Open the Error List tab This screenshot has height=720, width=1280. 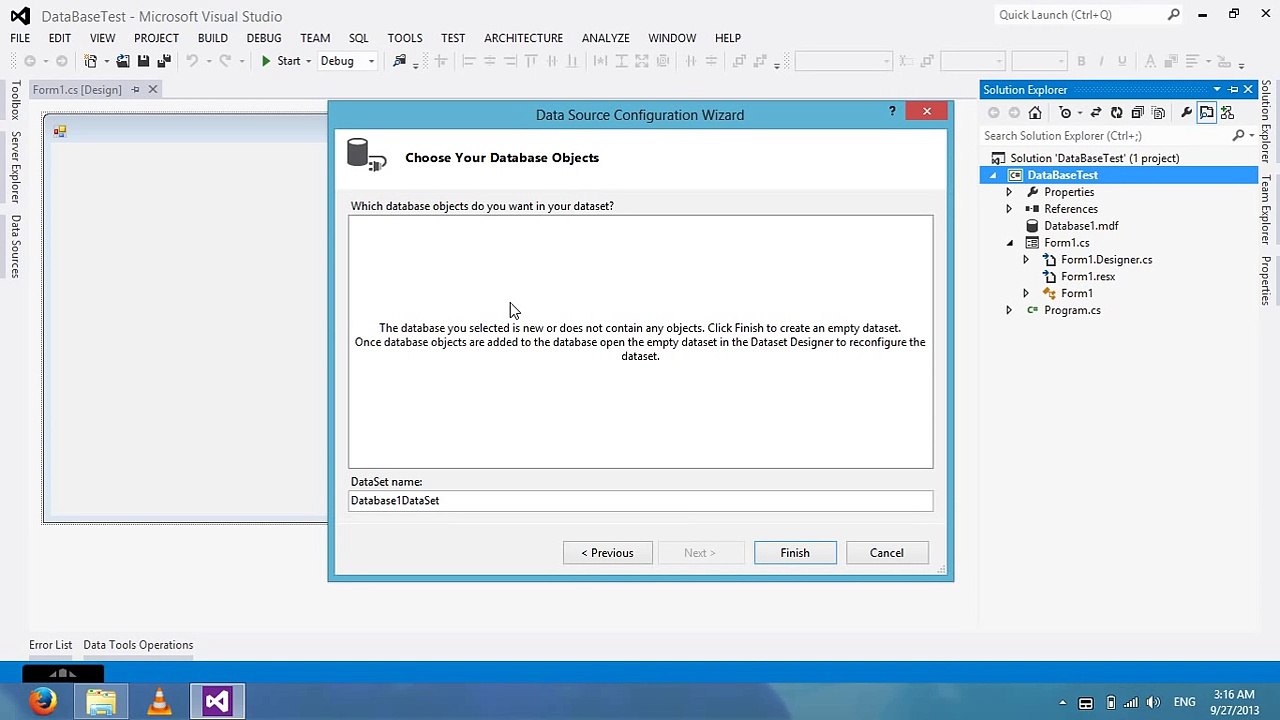tap(50, 645)
